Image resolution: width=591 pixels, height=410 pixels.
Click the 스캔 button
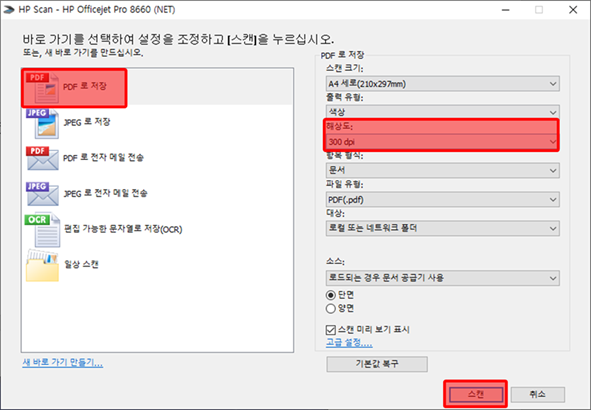(x=476, y=395)
